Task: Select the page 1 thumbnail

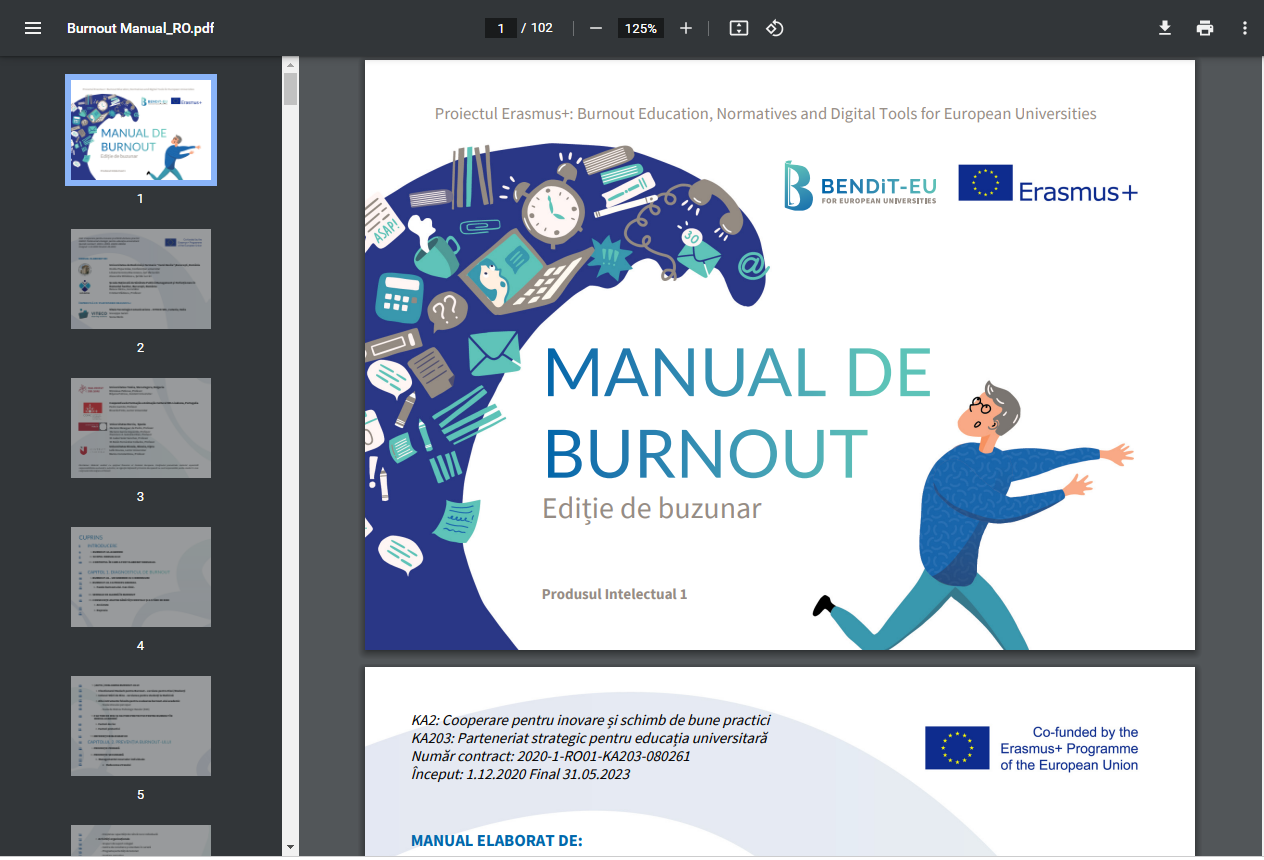Action: click(x=141, y=130)
